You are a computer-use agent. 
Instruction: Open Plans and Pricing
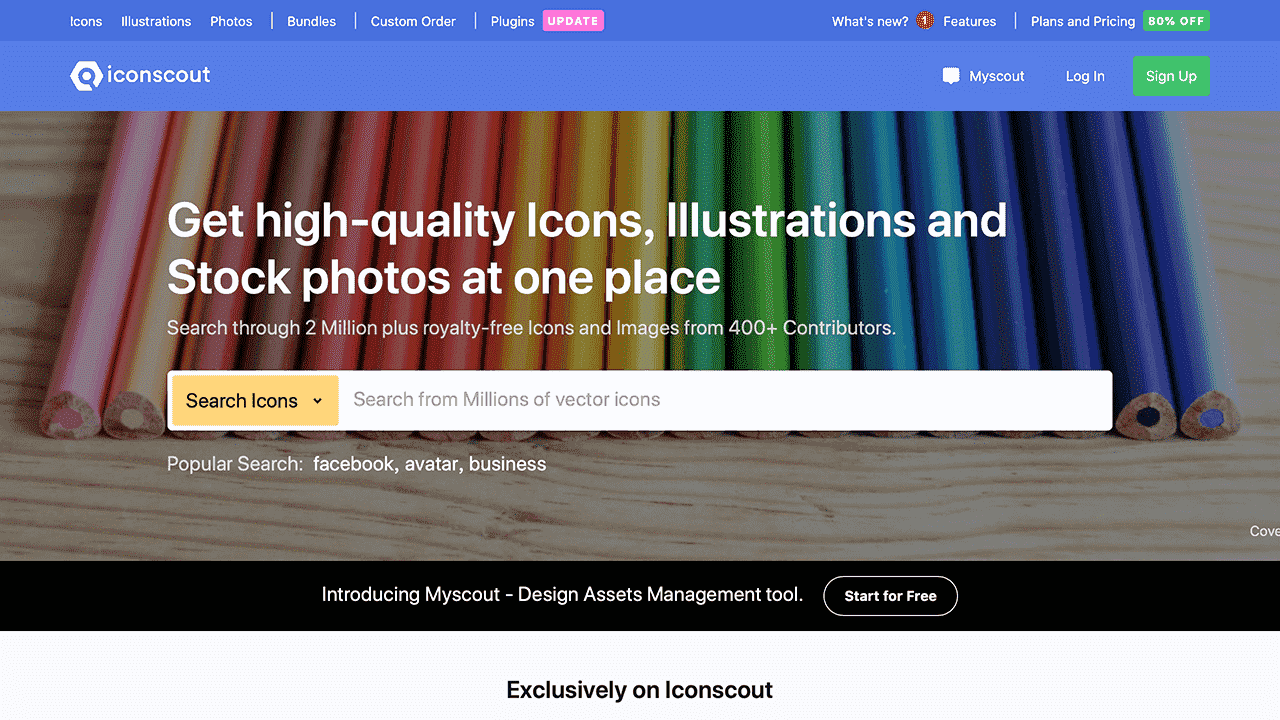point(1083,21)
